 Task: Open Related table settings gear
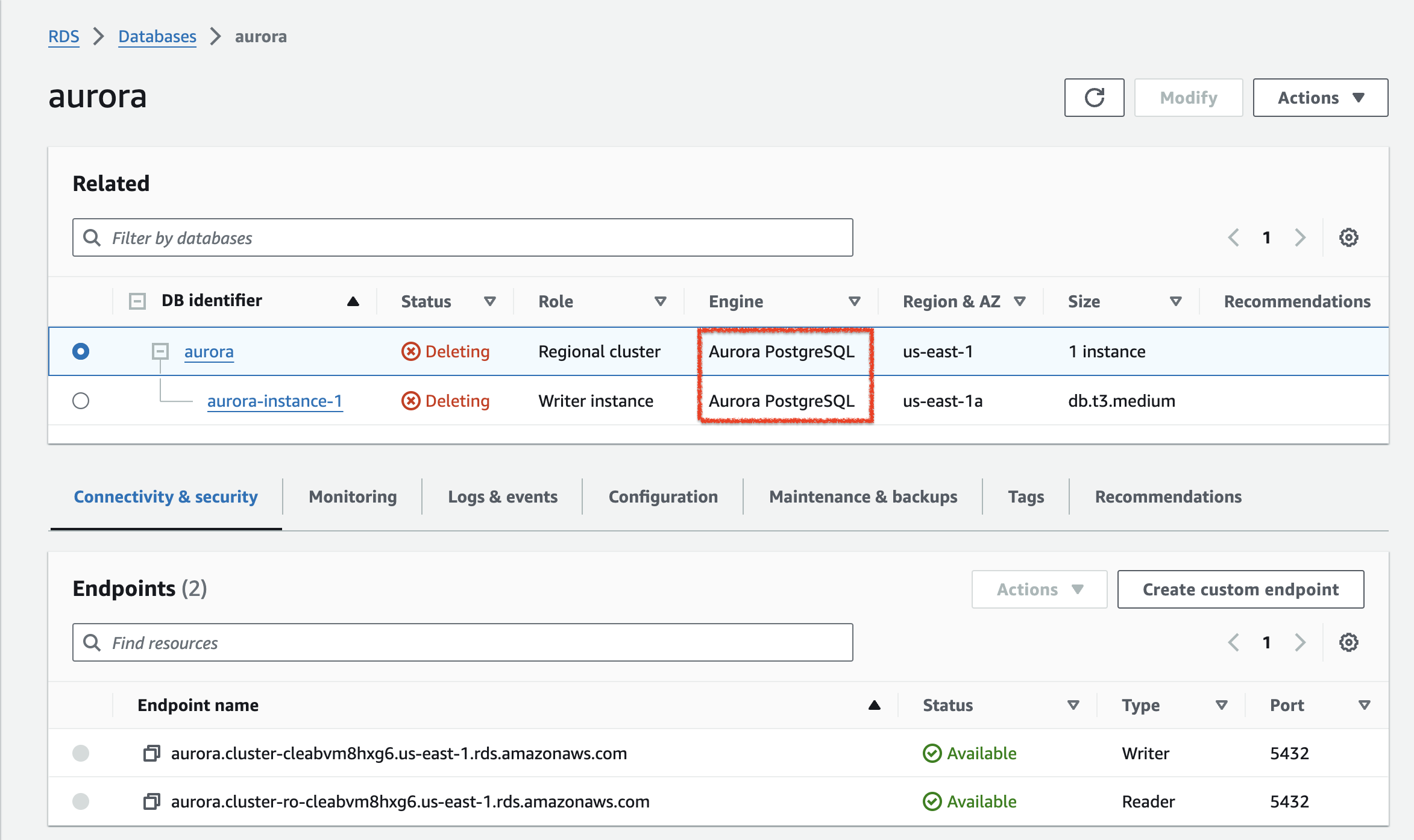[x=1348, y=237]
